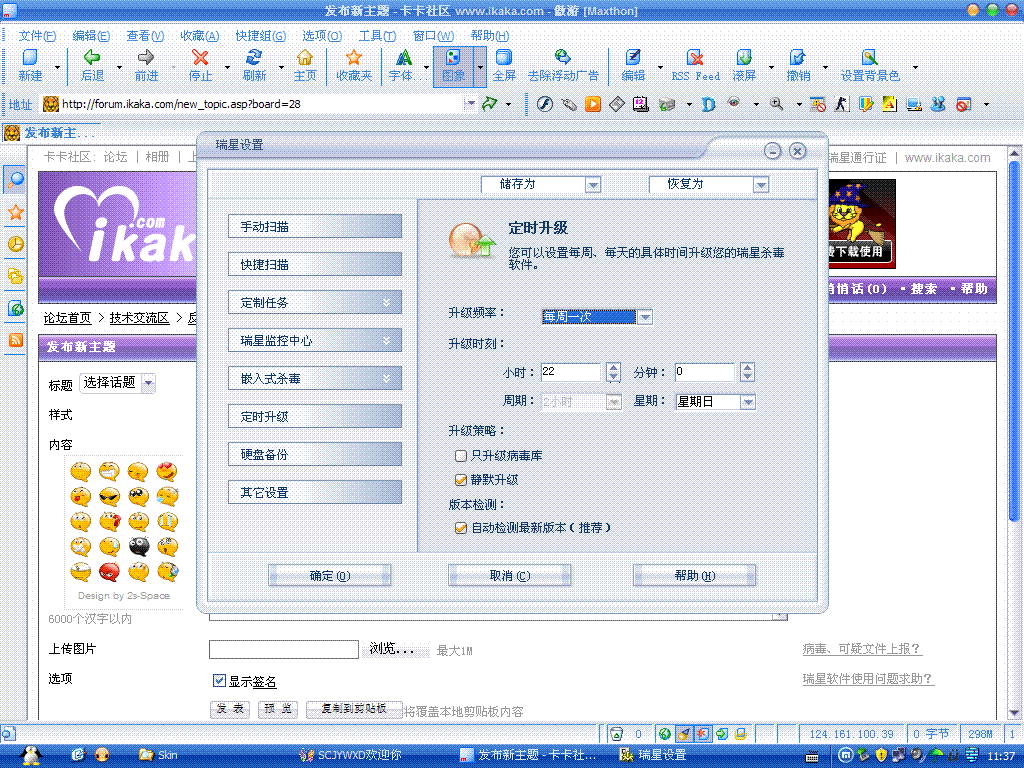Open the 帮助(H) menu
This screenshot has height=768, width=1024.
[x=490, y=36]
